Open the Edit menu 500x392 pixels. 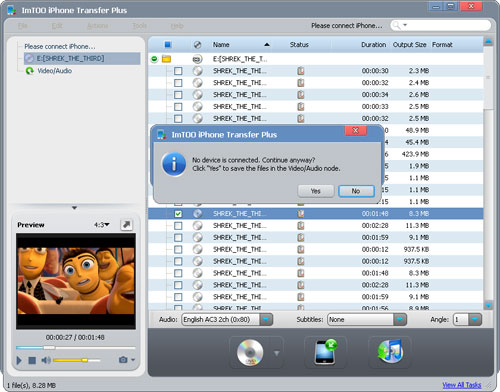click(x=57, y=26)
